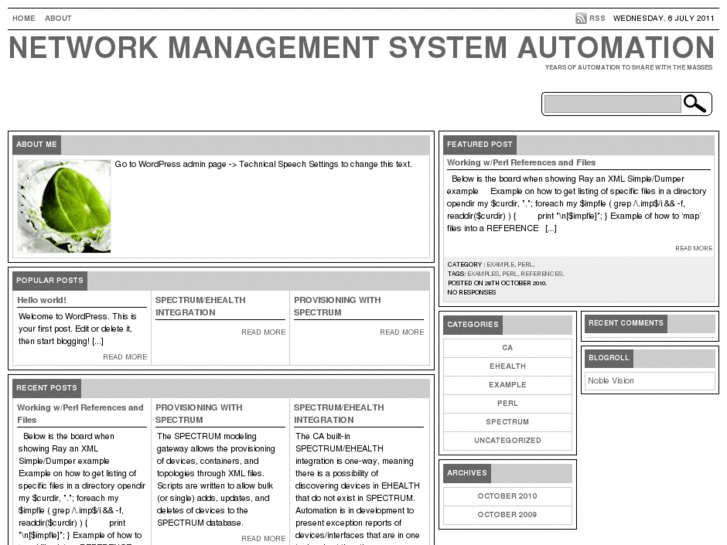The width and height of the screenshot is (727, 545).
Task: Click the Recent Posts section header
Action: click(x=46, y=388)
